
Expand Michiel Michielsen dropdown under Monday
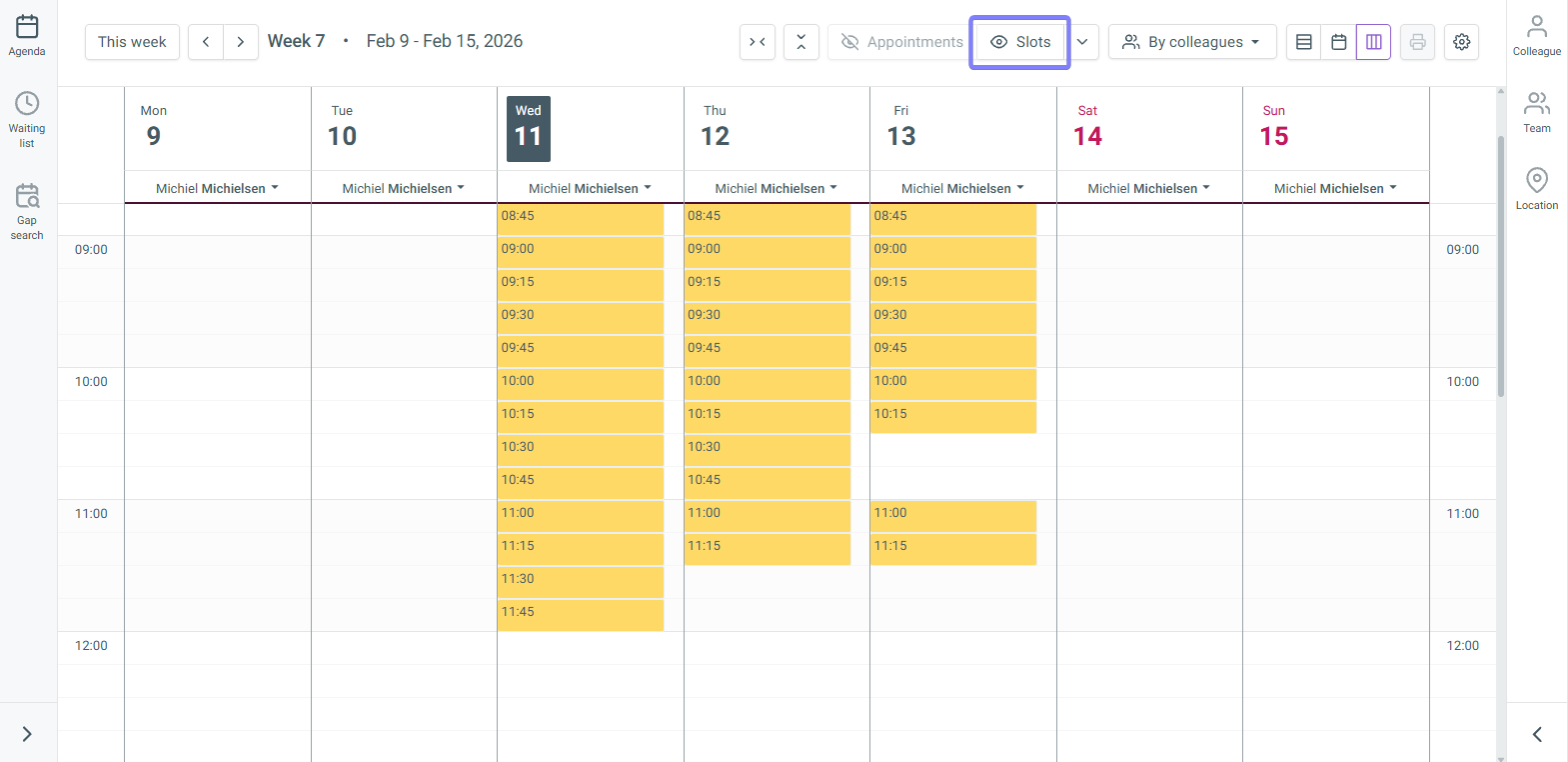click(x=217, y=188)
